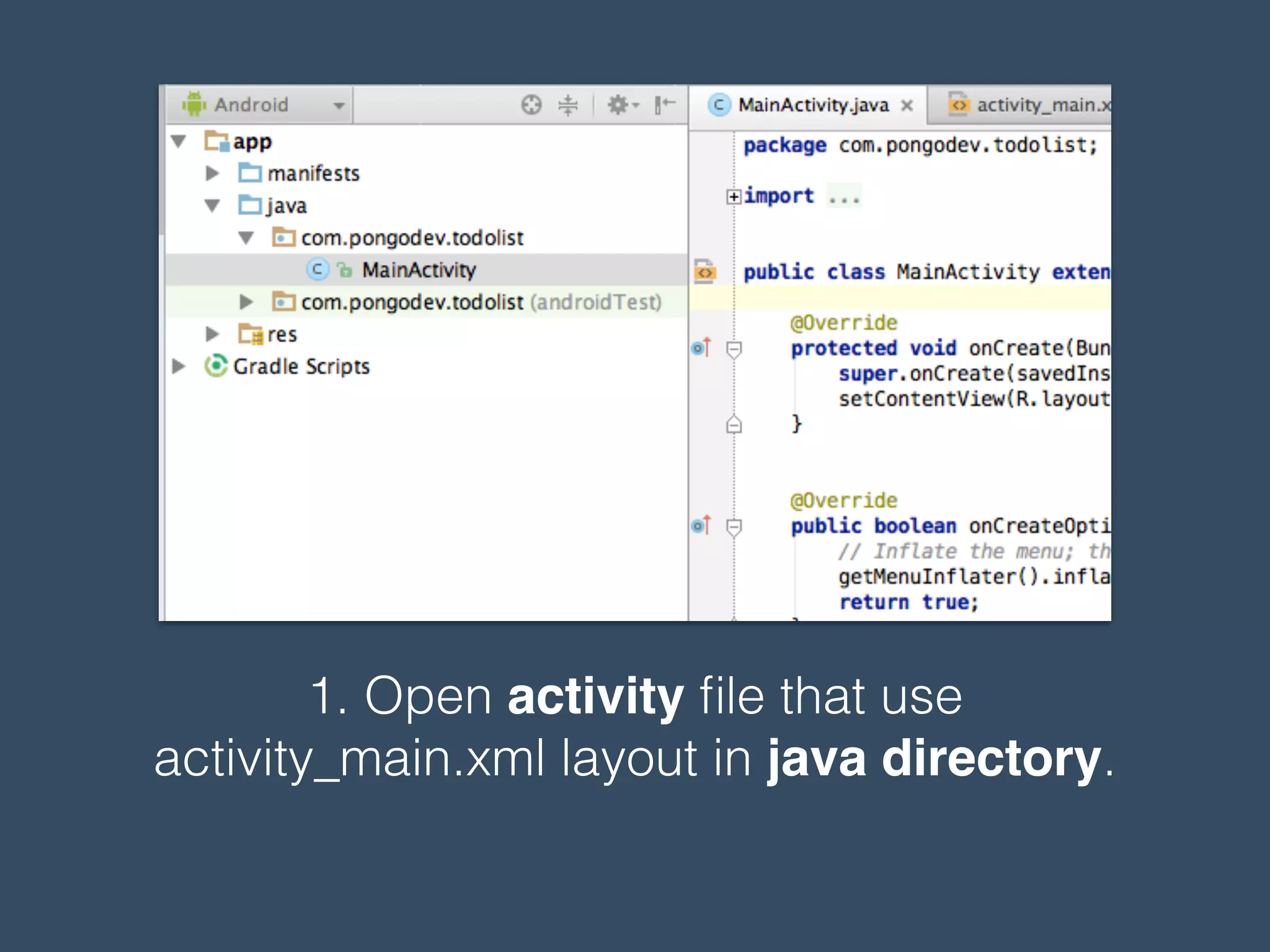Screen dimensions: 1270x952
Task: Collapse the app module node
Action: [x=179, y=141]
